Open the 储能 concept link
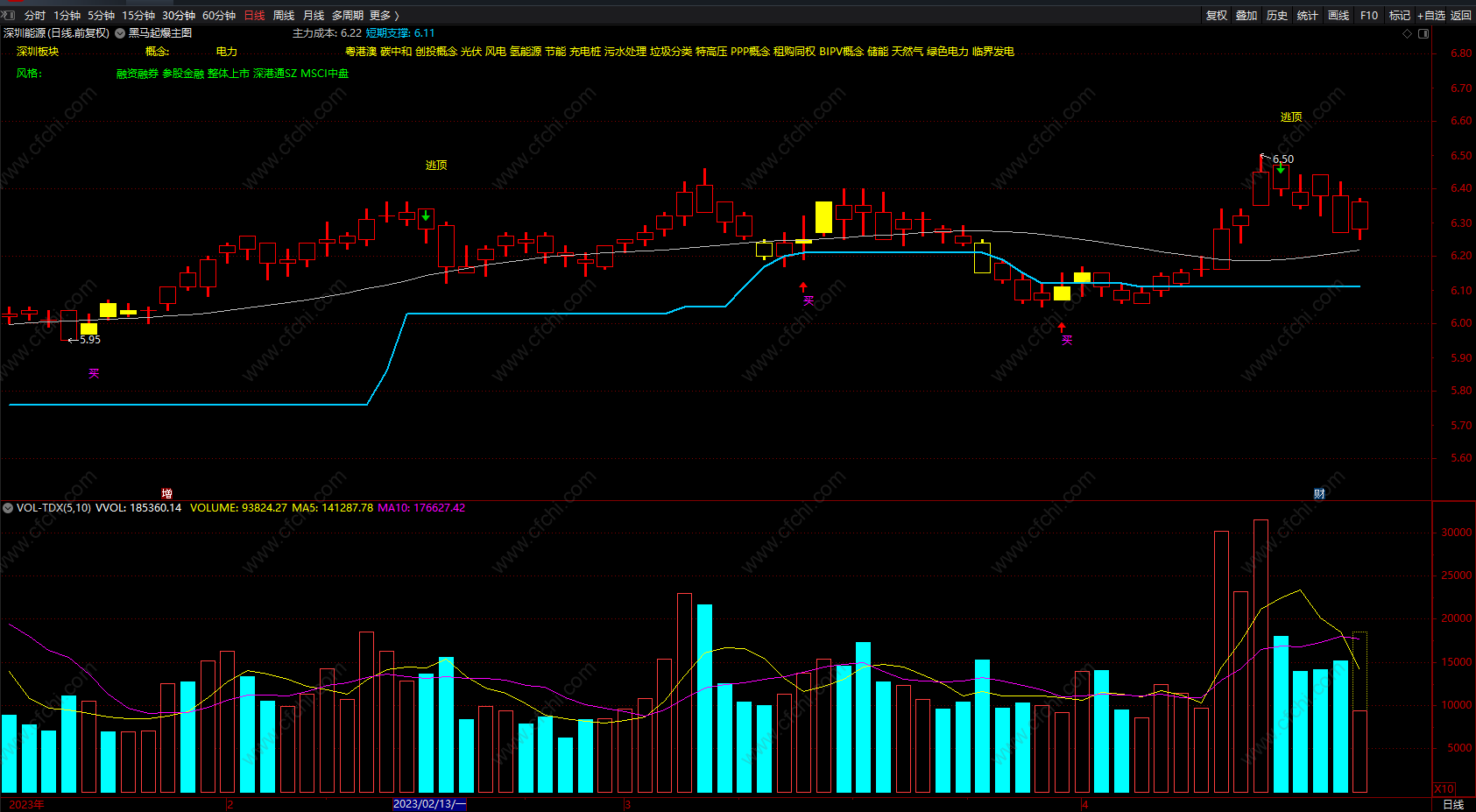1476x812 pixels. pos(878,52)
